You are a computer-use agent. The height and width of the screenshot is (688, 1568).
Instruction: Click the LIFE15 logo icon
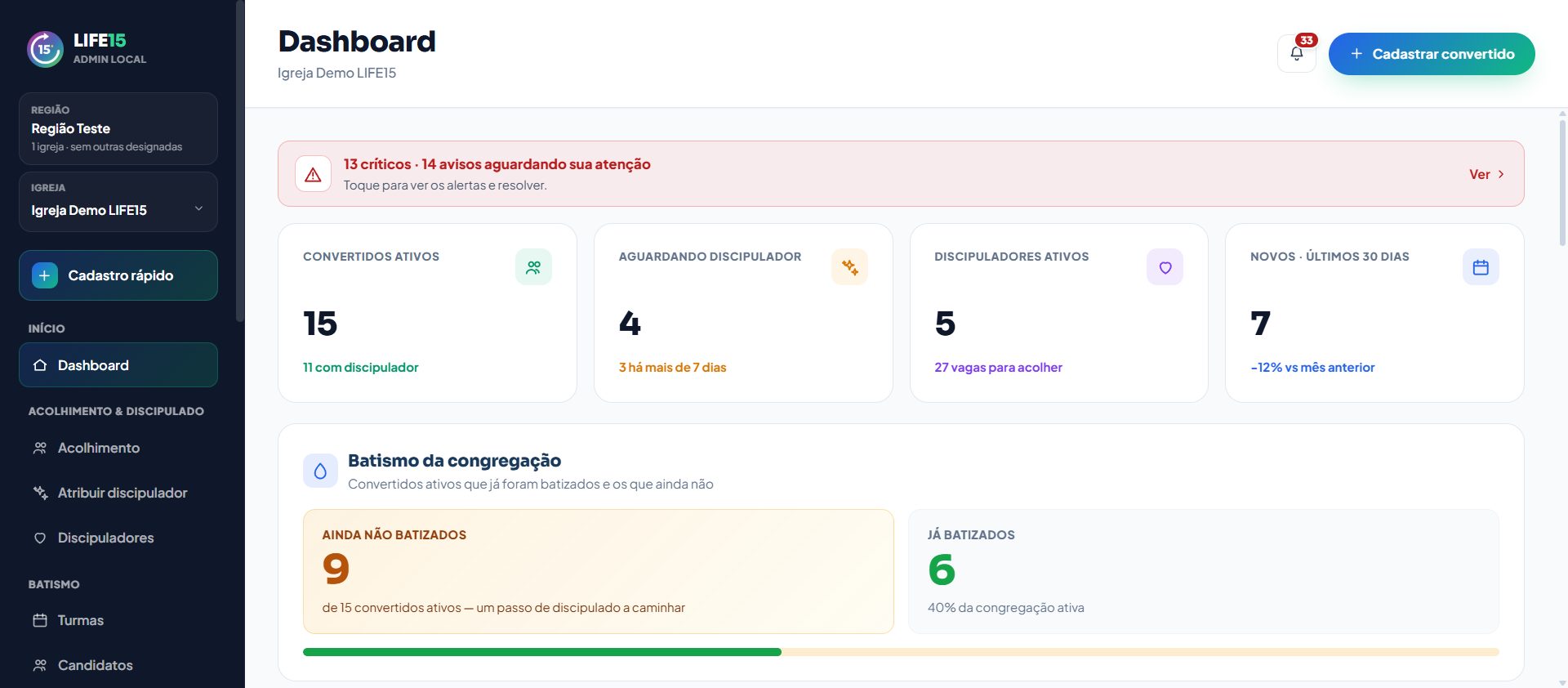click(x=45, y=49)
